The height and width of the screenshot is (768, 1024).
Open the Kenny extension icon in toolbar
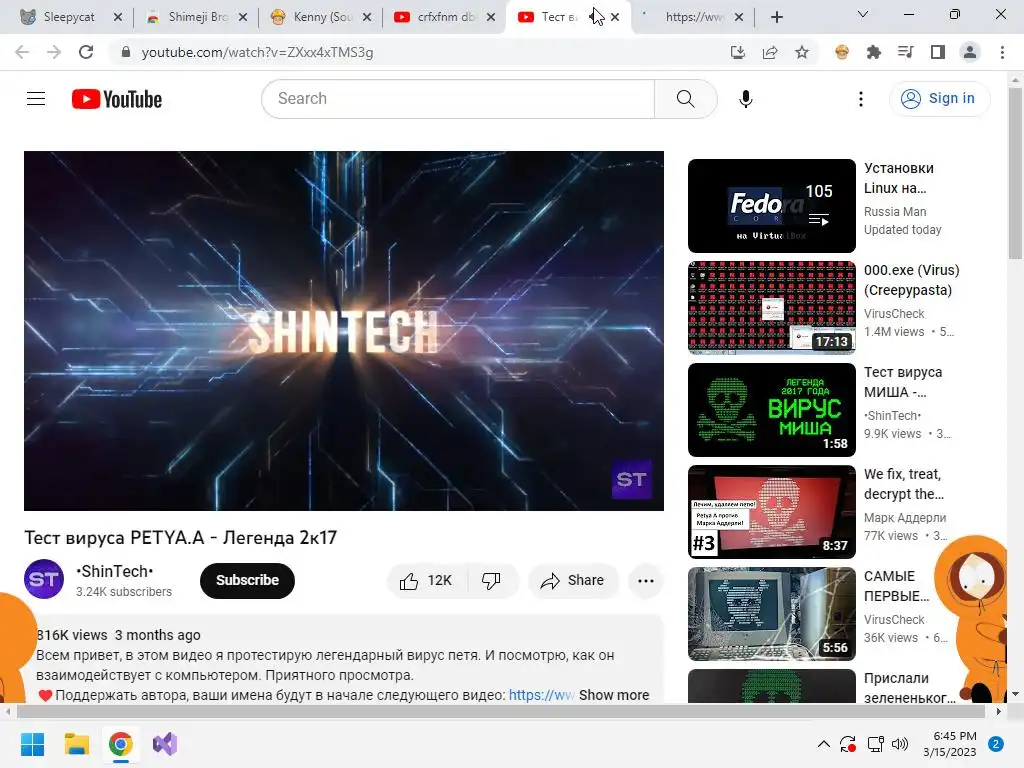pos(842,52)
